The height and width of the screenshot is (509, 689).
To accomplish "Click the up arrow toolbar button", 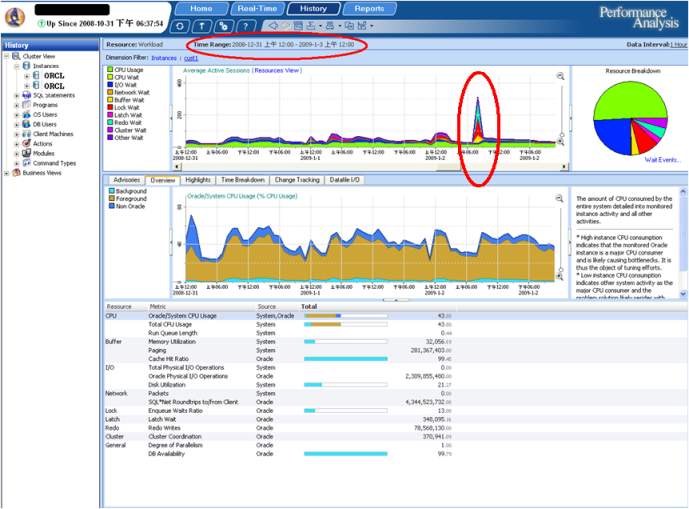I will (203, 25).
